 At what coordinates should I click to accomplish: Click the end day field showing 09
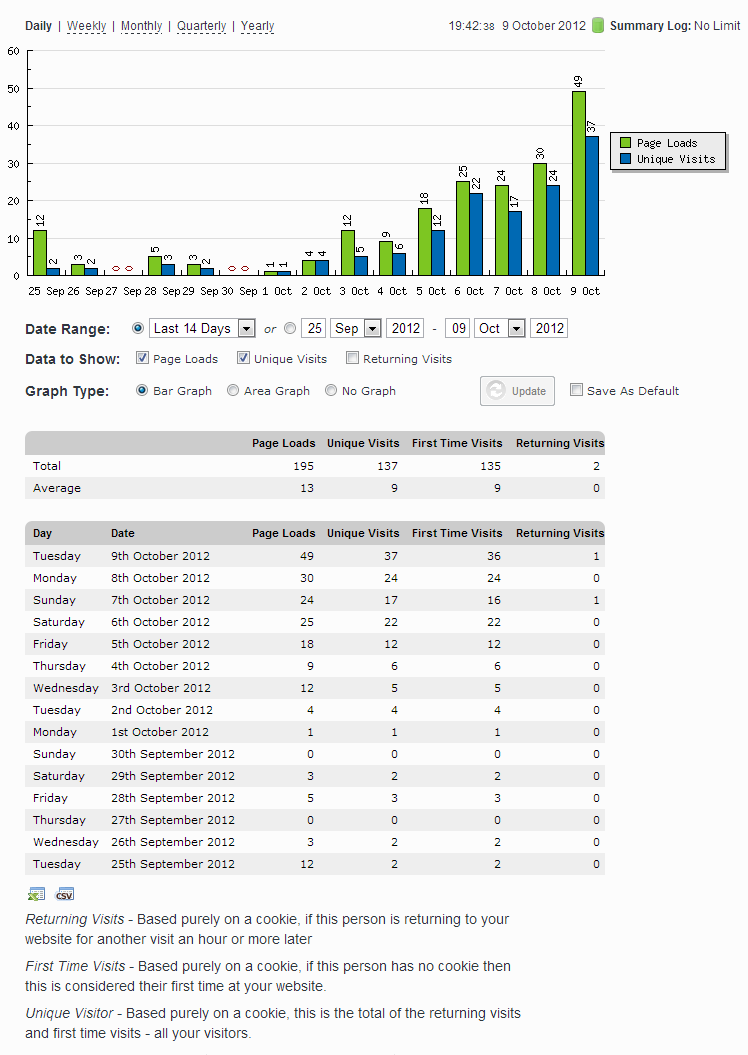click(457, 328)
